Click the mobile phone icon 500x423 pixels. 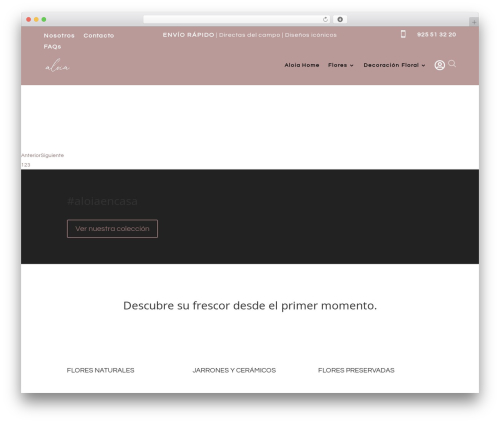coord(403,34)
